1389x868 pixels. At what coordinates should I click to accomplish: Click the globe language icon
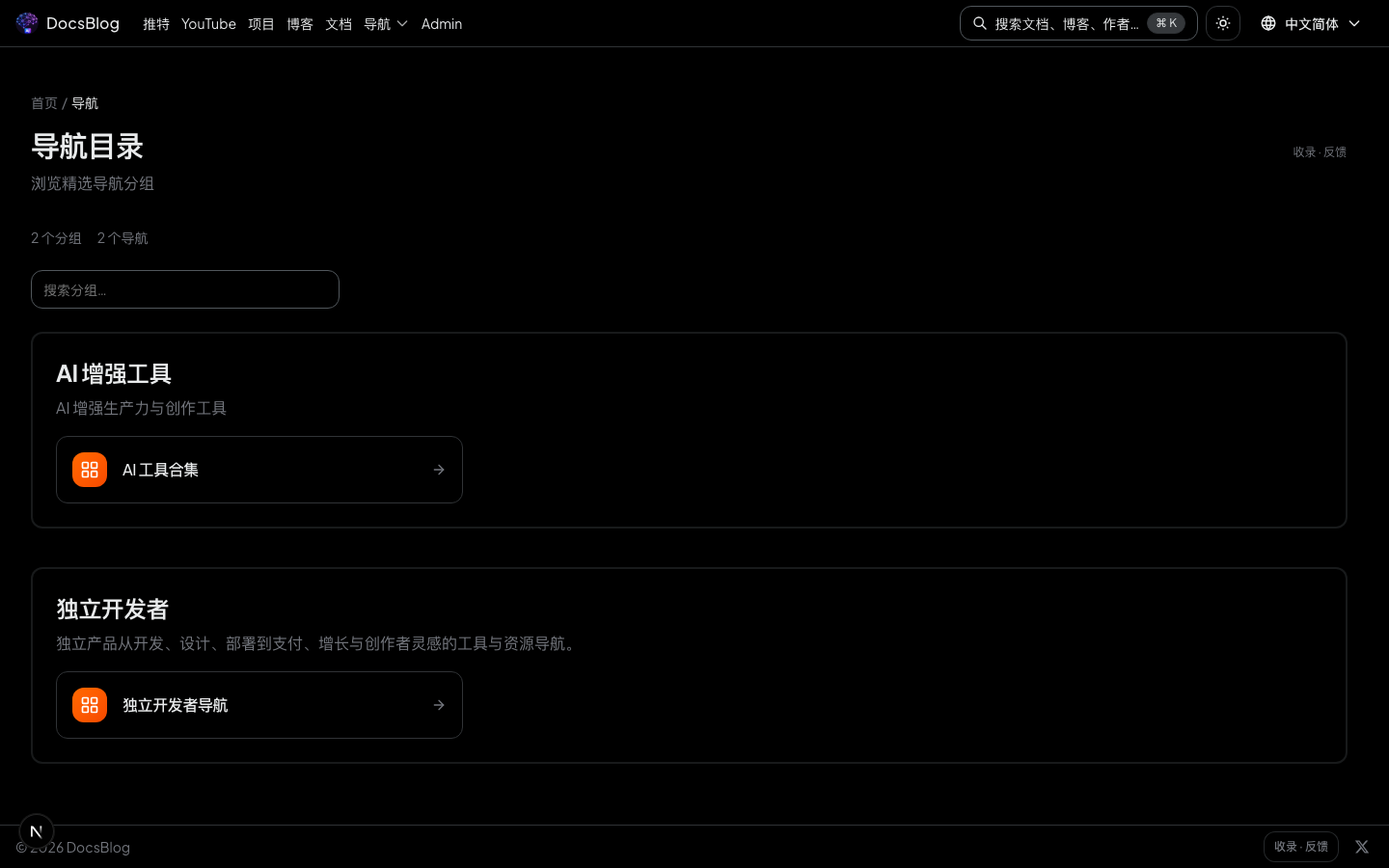coord(1268,23)
